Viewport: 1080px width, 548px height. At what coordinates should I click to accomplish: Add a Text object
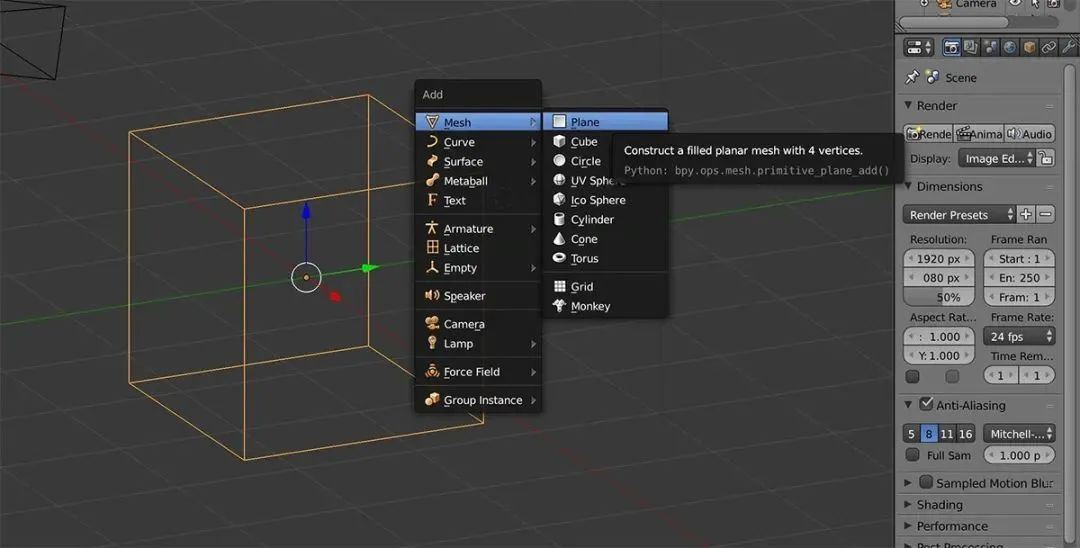478,200
